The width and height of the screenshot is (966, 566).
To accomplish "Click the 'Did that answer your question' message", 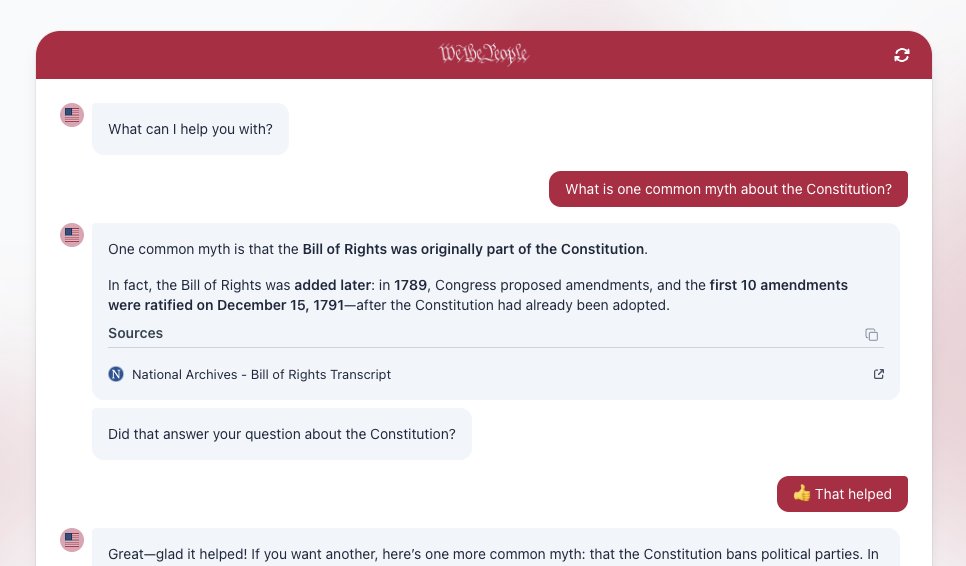I will (282, 434).
